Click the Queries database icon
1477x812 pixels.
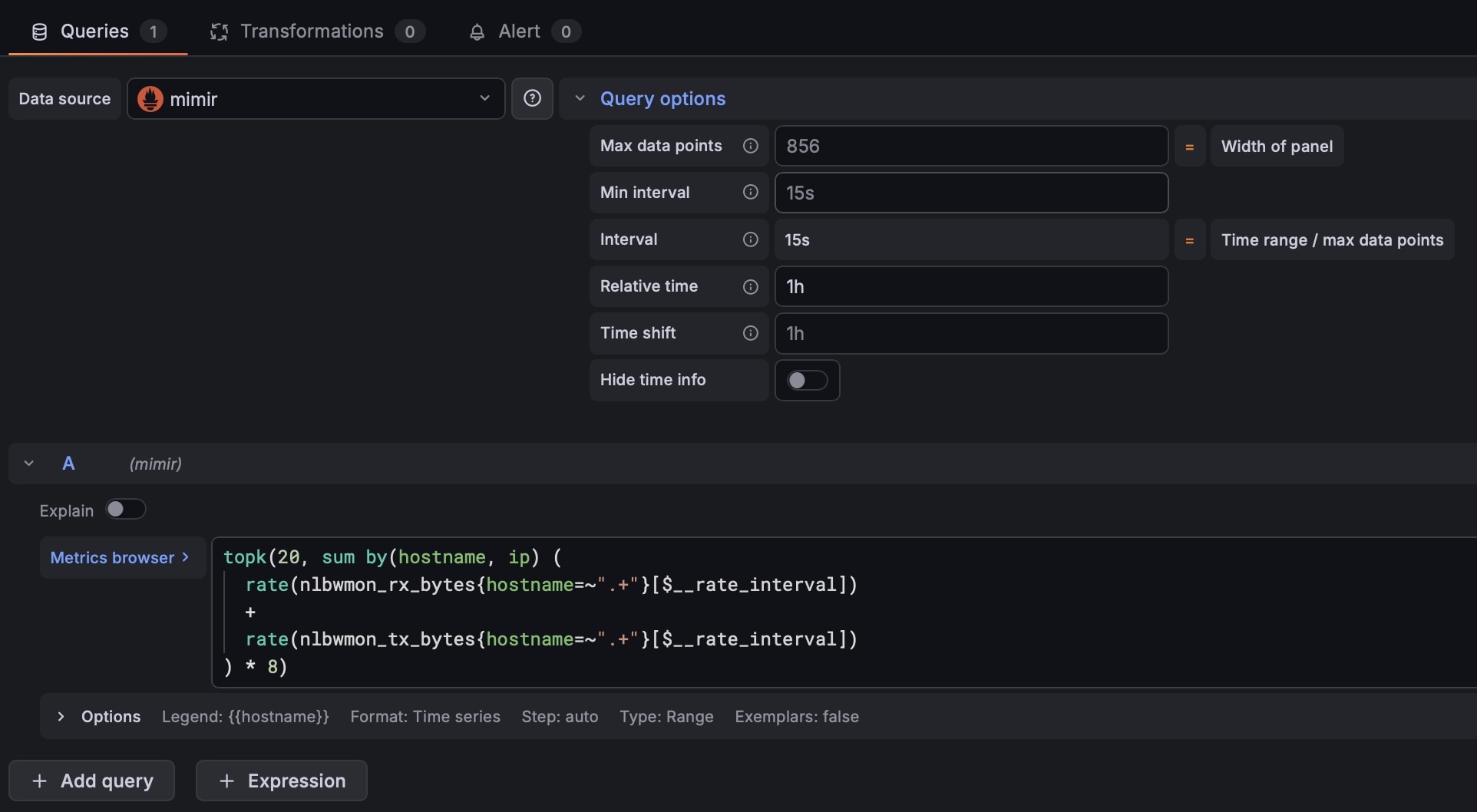click(39, 31)
